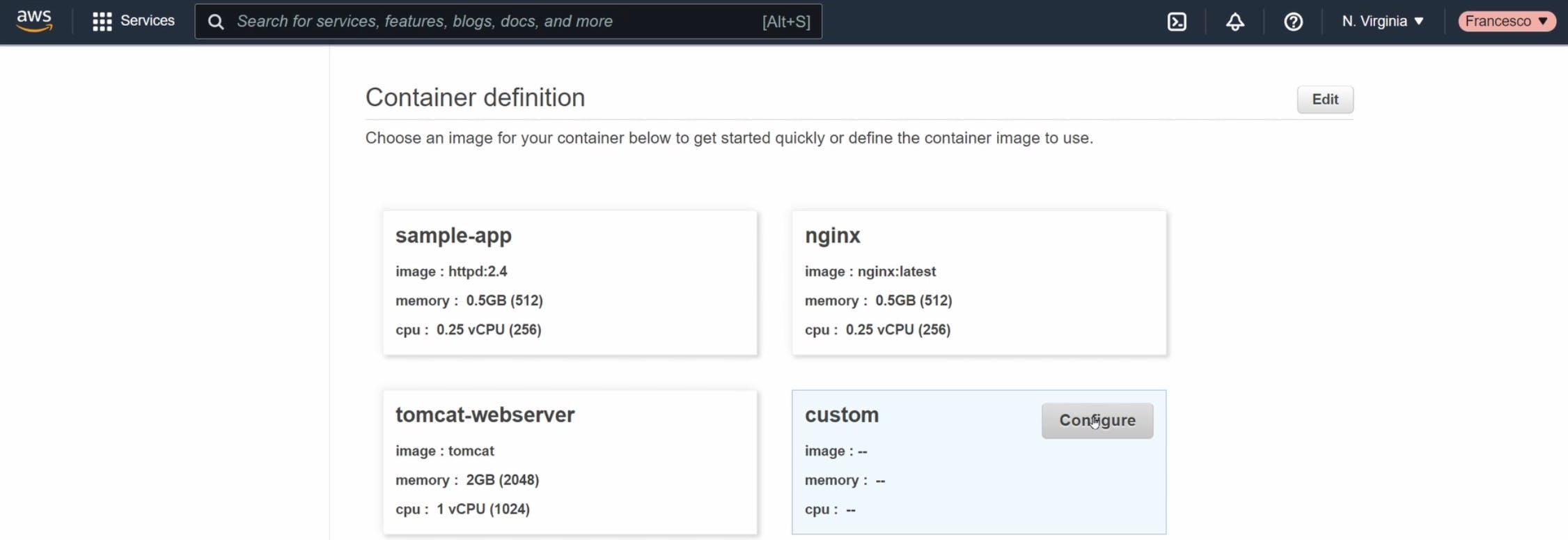Open the notifications bell
This screenshot has width=1568, height=540.
1235,22
